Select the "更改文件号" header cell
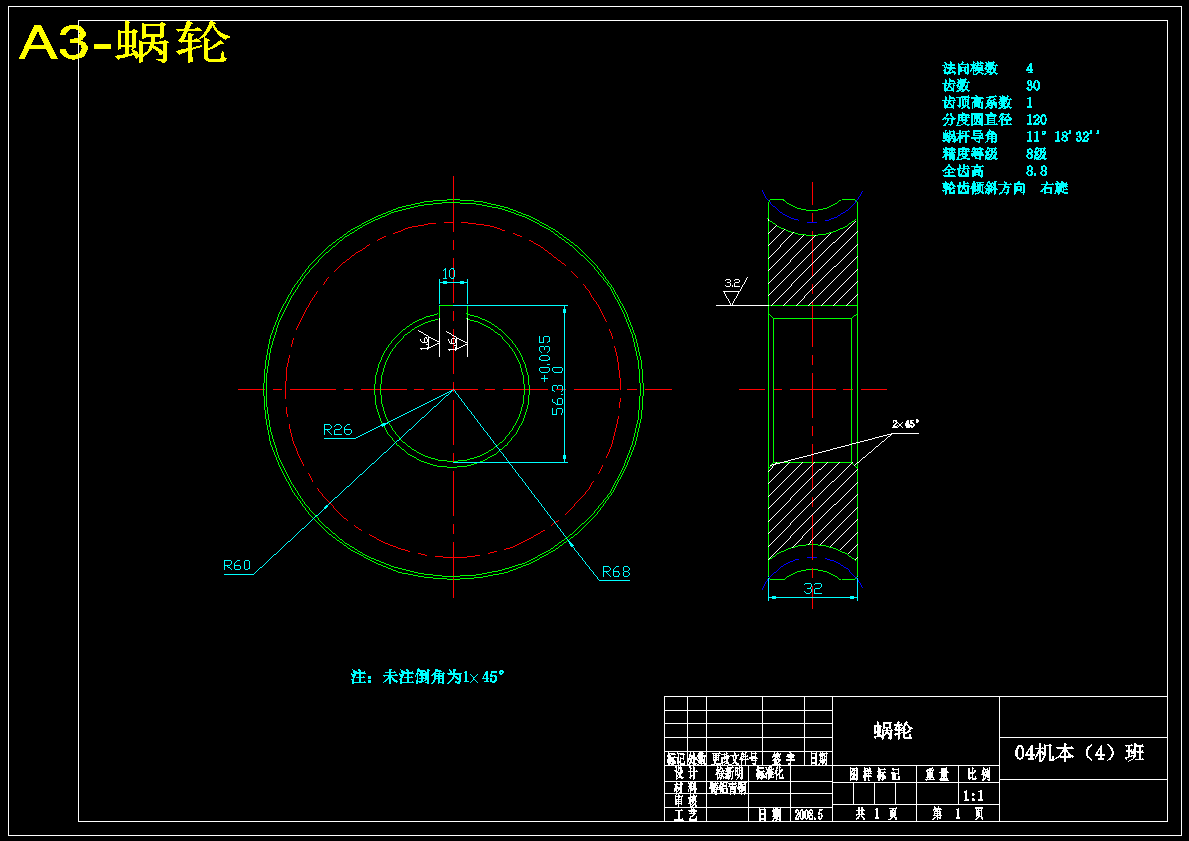 click(735, 758)
